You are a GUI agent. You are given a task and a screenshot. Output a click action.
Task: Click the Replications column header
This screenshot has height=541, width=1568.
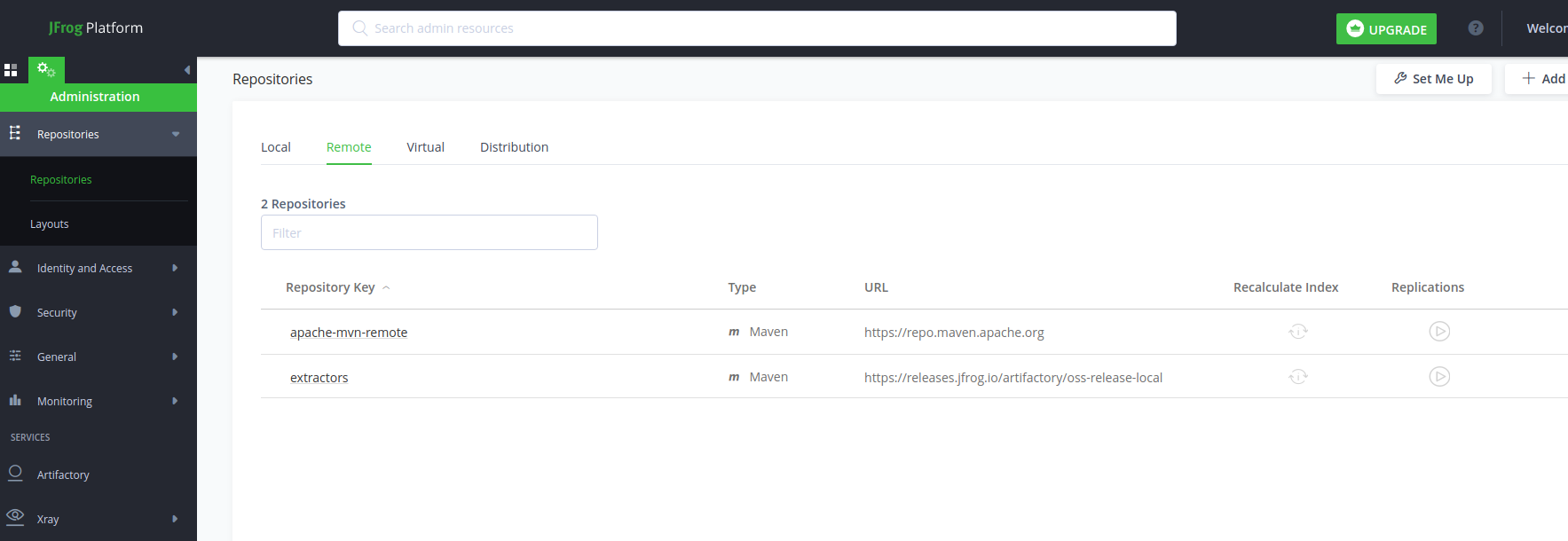click(1428, 287)
